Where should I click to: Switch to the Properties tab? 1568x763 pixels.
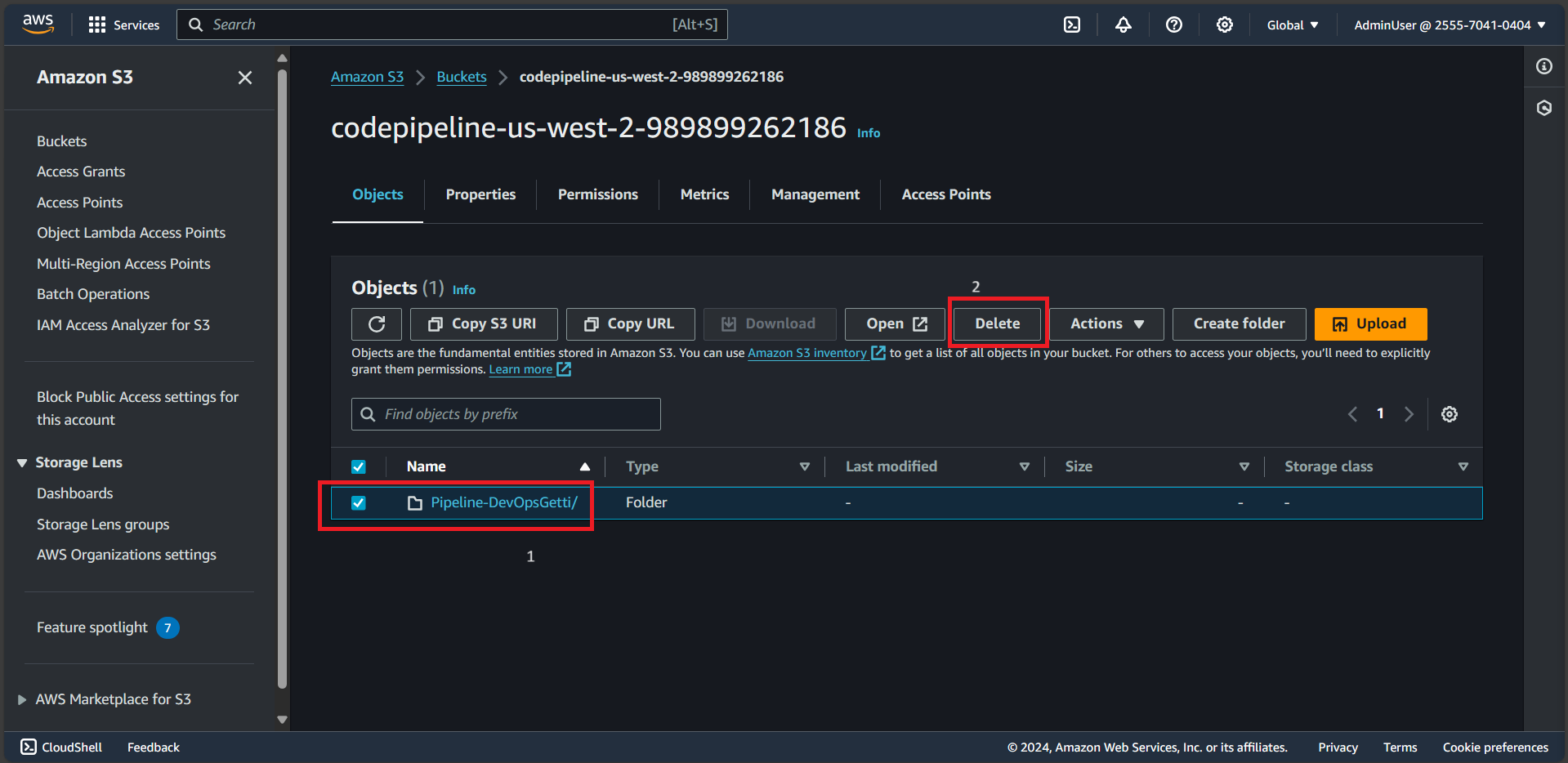coord(480,194)
